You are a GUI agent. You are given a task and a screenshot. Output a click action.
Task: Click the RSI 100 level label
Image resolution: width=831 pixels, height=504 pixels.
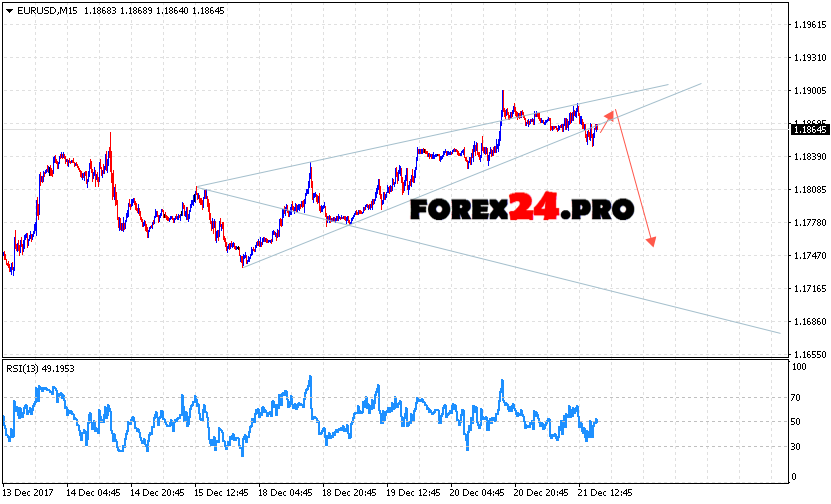coord(797,368)
